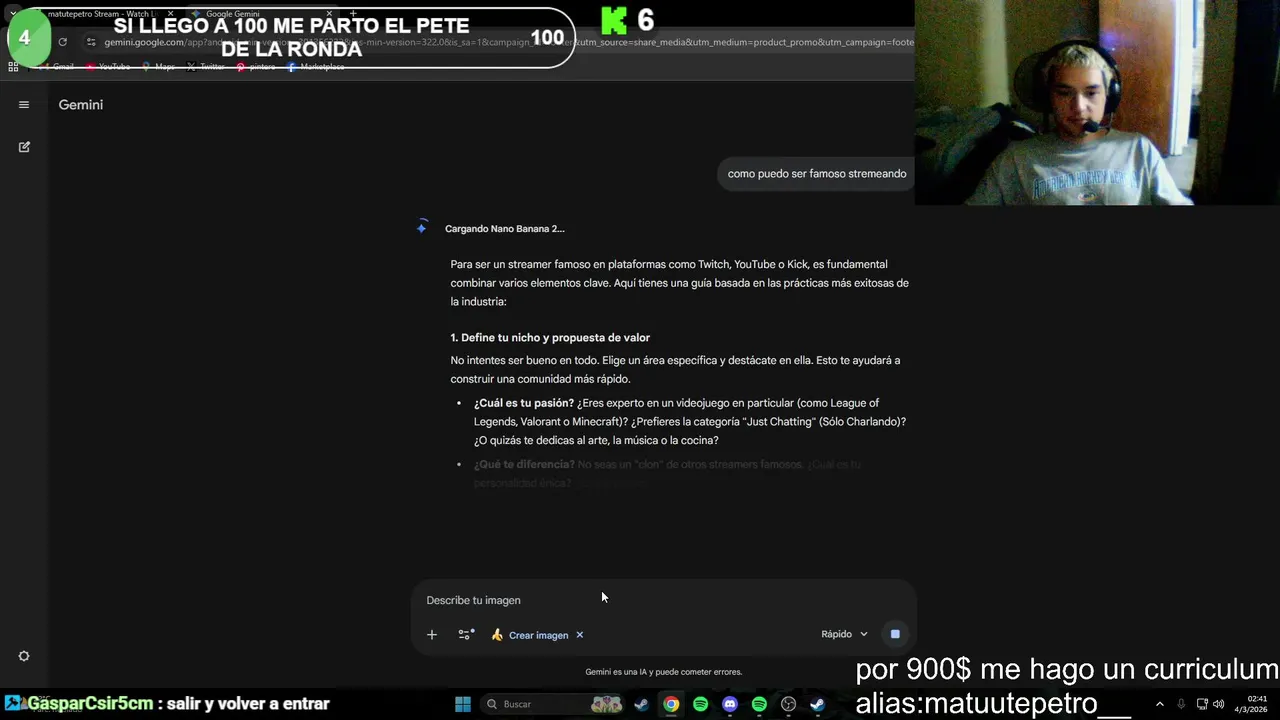Open the Twitter bookmark

point(205,67)
